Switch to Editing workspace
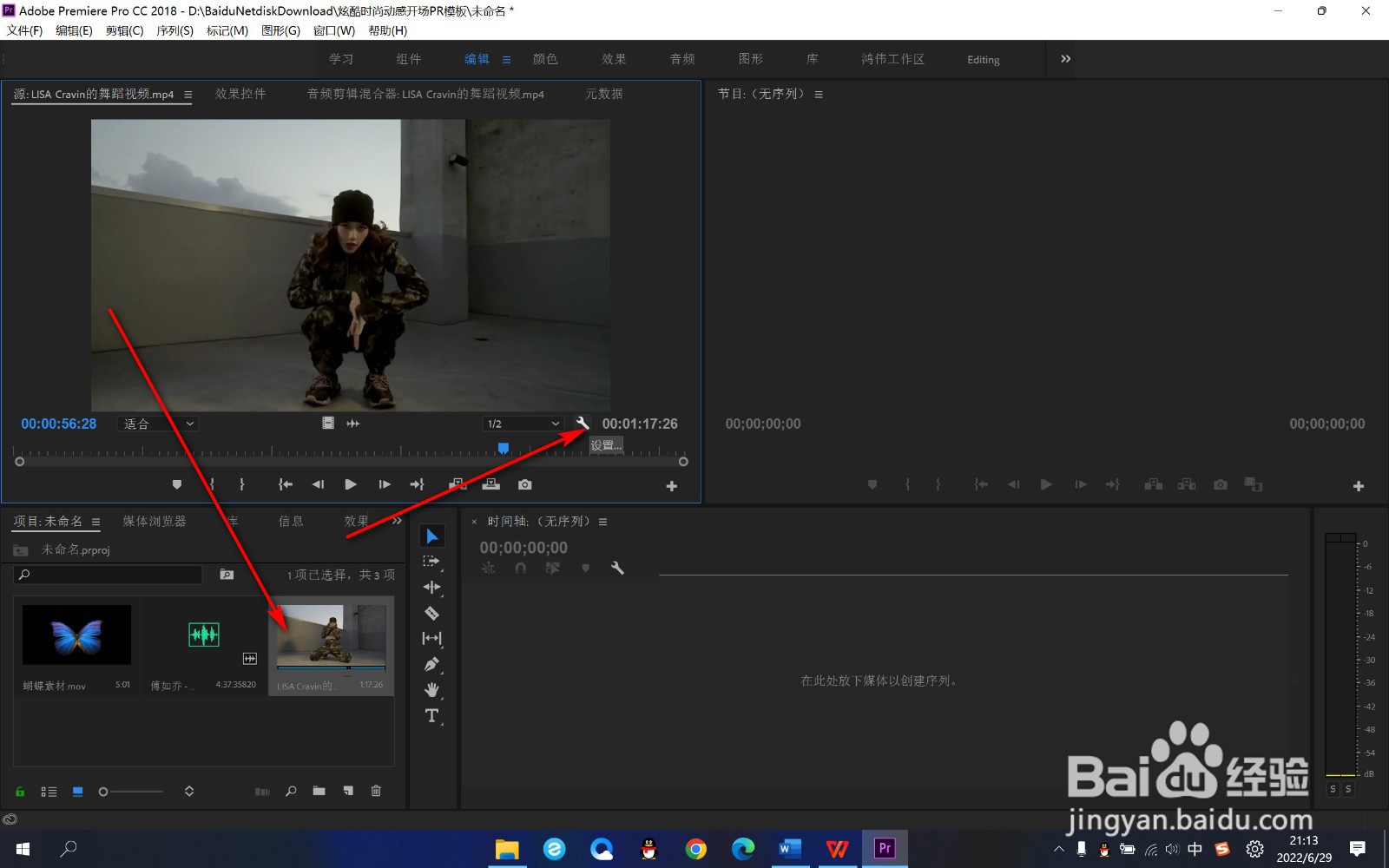Viewport: 1389px width, 868px height. point(984,60)
